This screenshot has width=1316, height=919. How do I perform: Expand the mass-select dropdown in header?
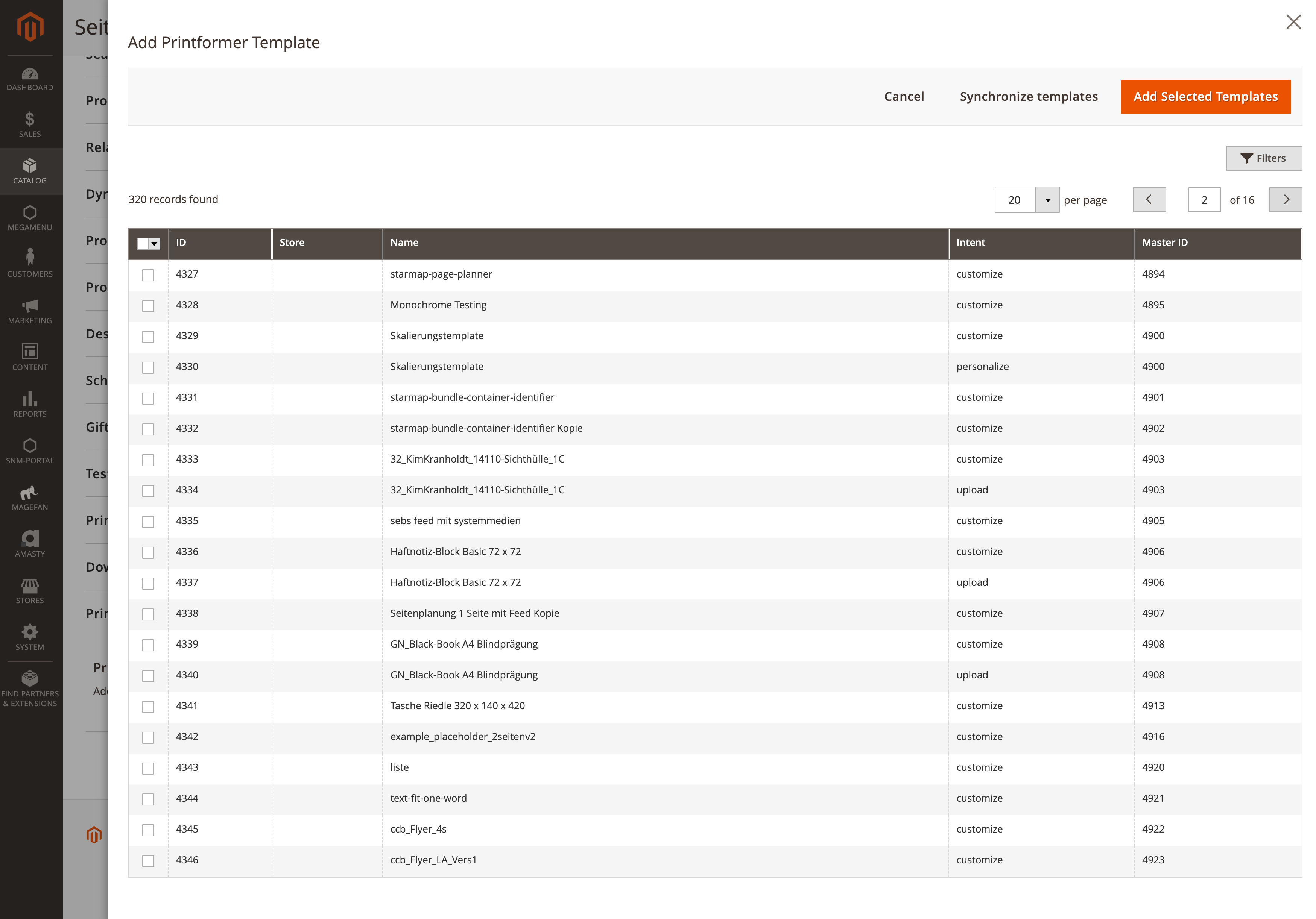pos(154,244)
